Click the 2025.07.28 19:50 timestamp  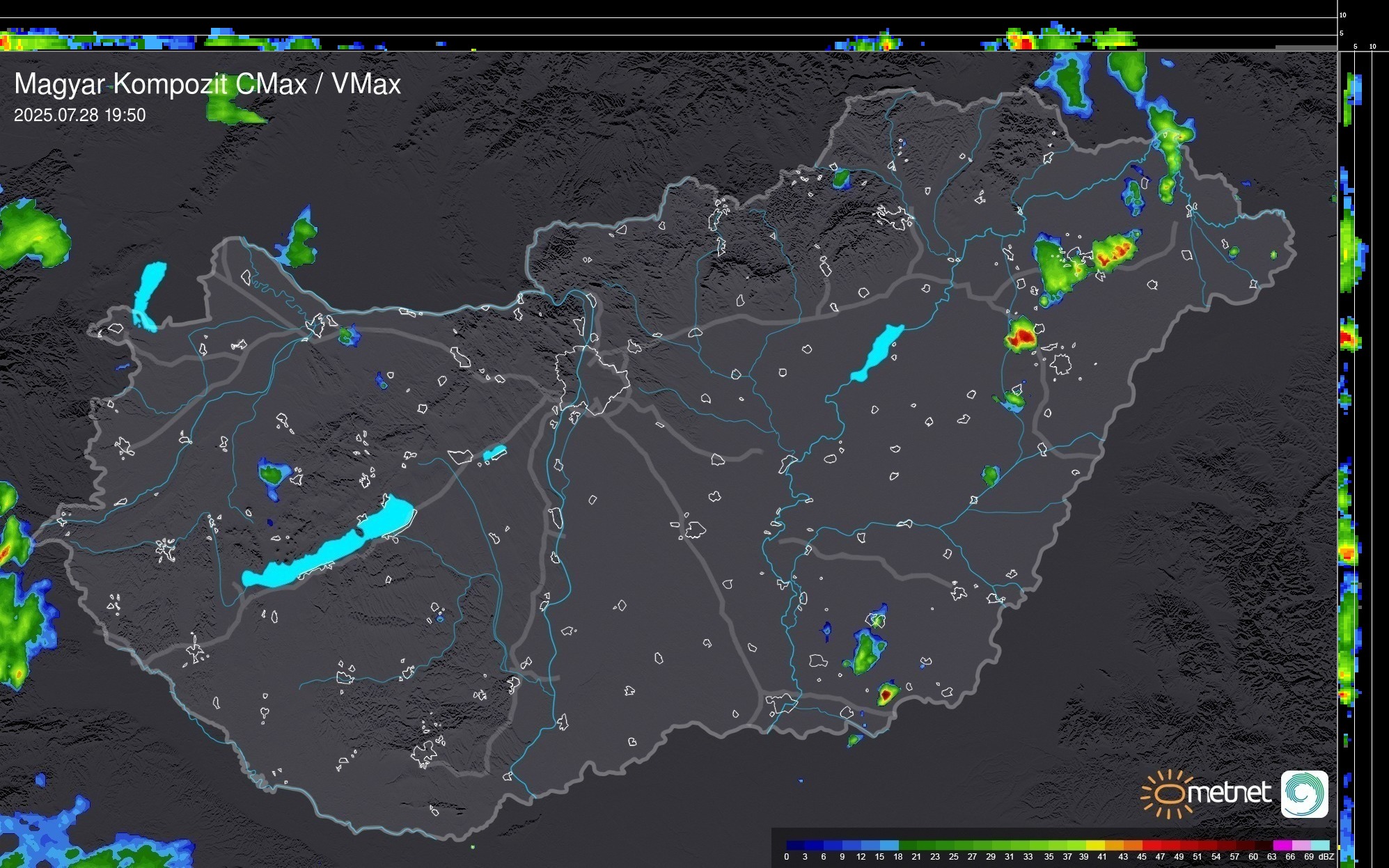pyautogui.click(x=80, y=115)
